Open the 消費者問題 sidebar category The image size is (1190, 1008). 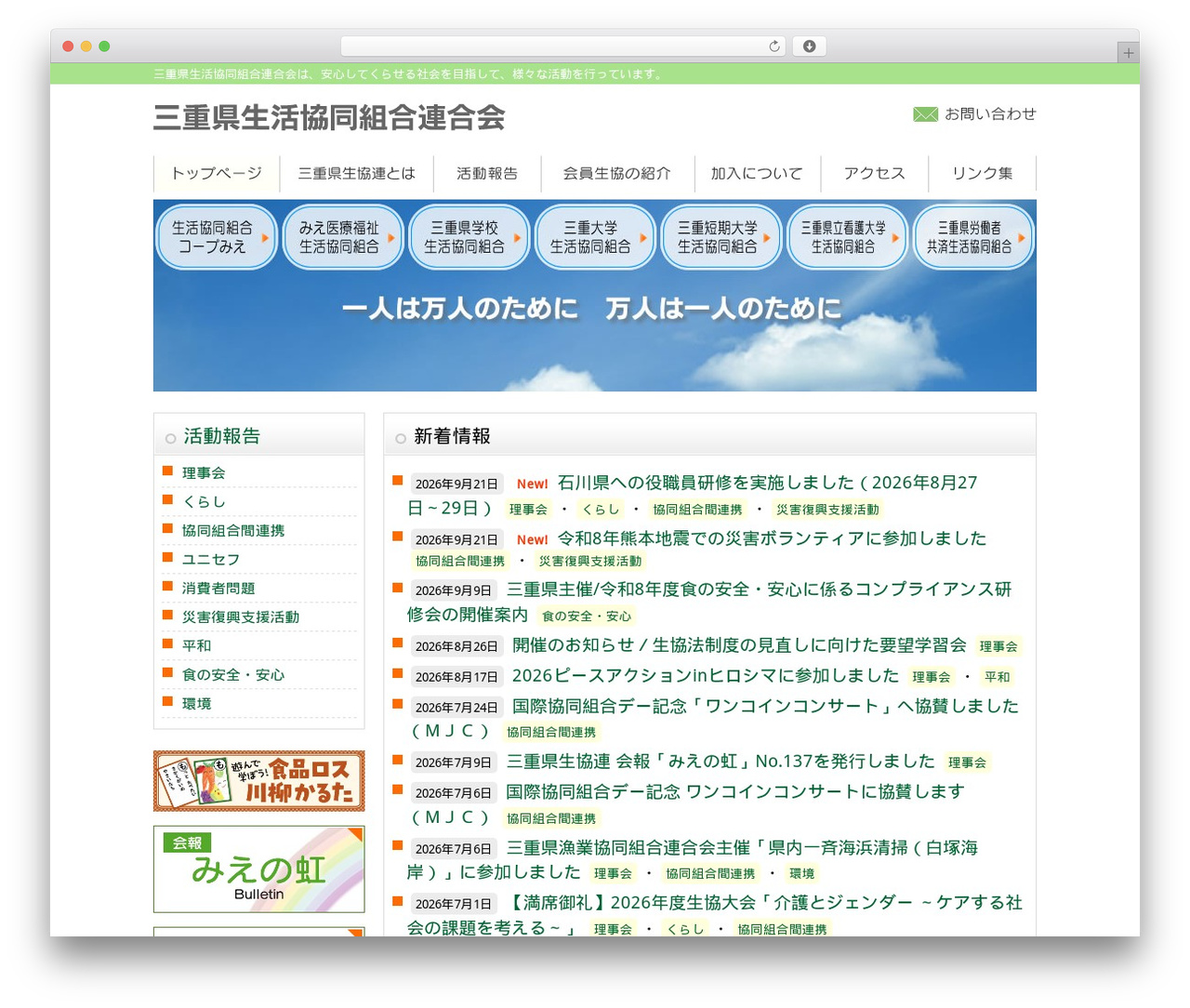pos(218,589)
